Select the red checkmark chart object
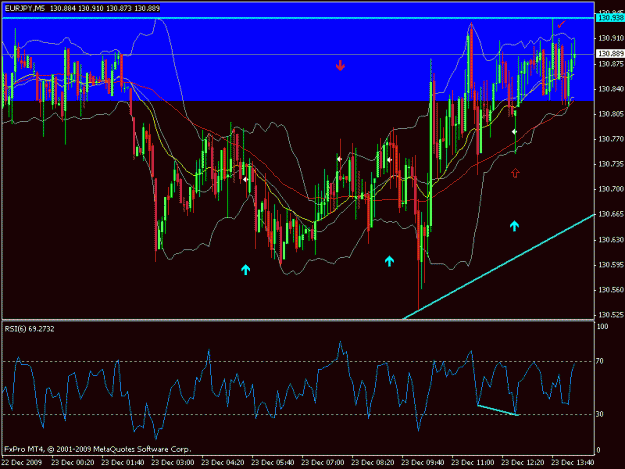625x469 pixels. [562, 24]
